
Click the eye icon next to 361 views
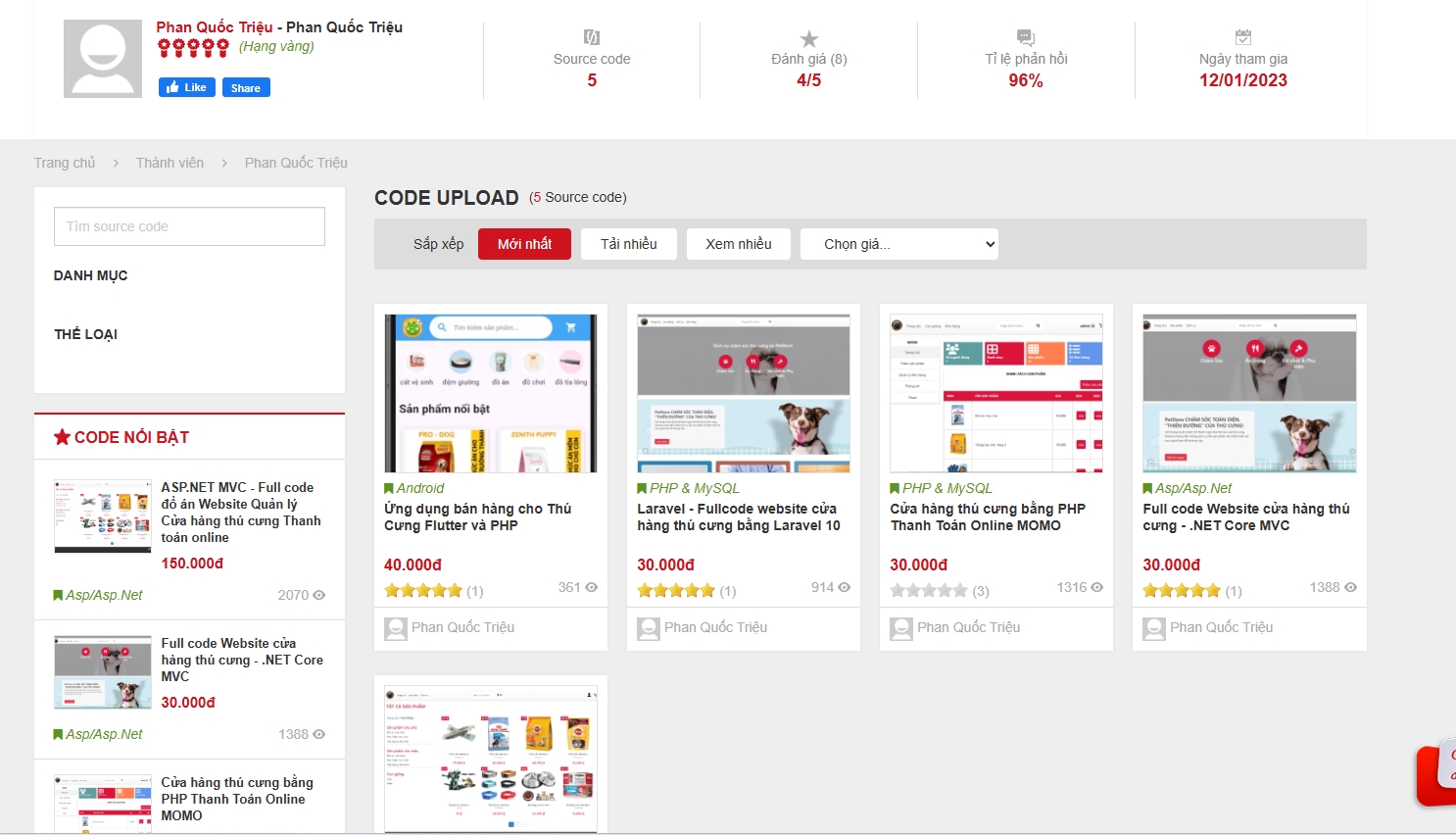click(x=592, y=587)
